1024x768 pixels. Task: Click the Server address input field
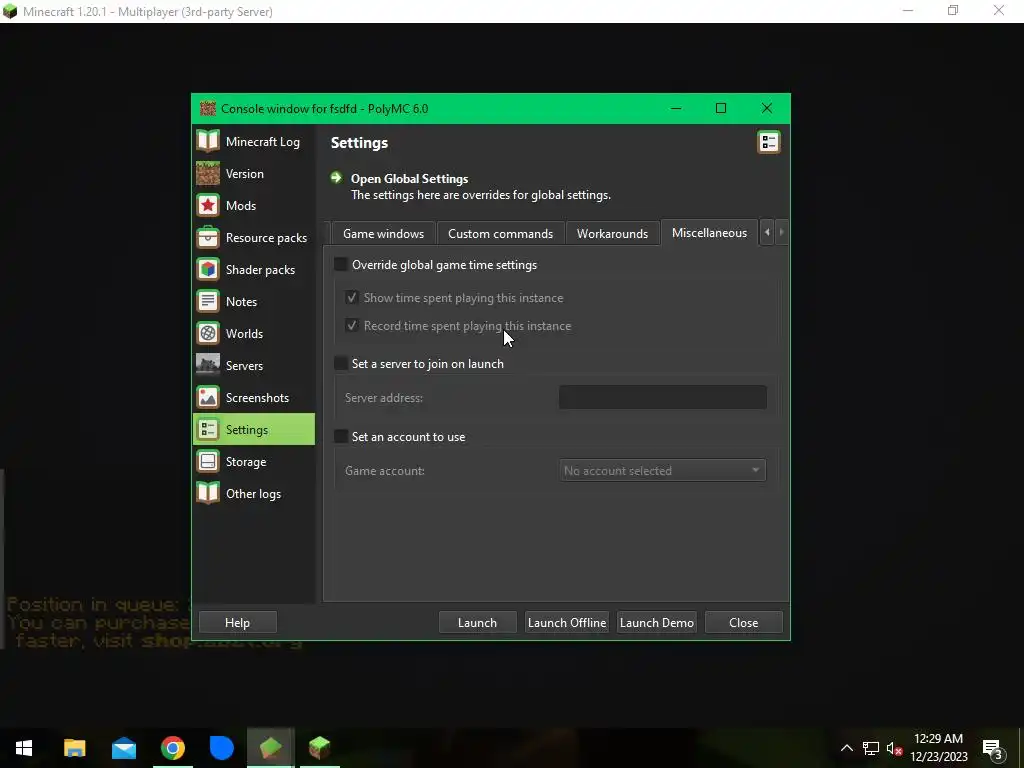[x=663, y=397]
